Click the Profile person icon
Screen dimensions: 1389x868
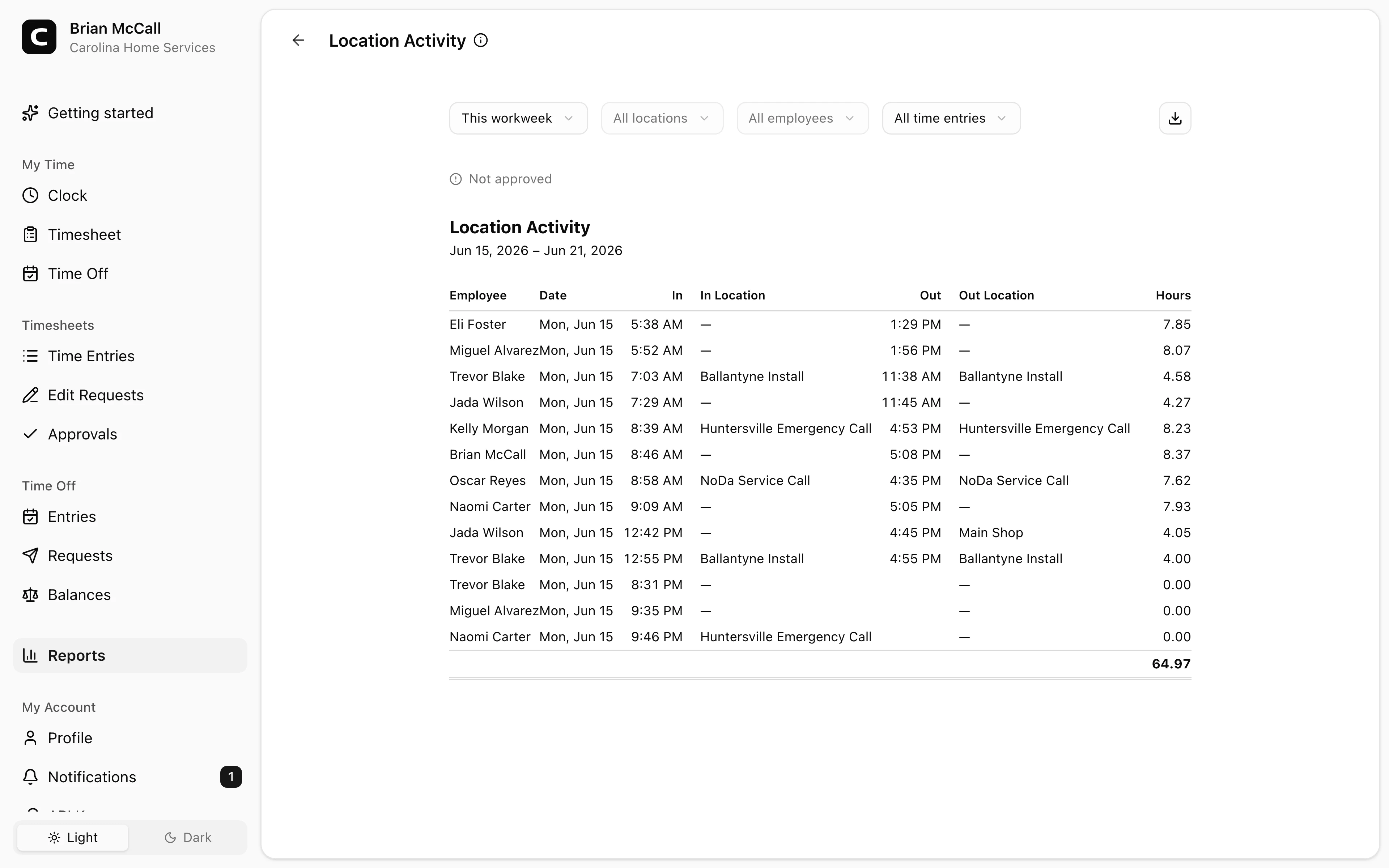[x=30, y=738]
